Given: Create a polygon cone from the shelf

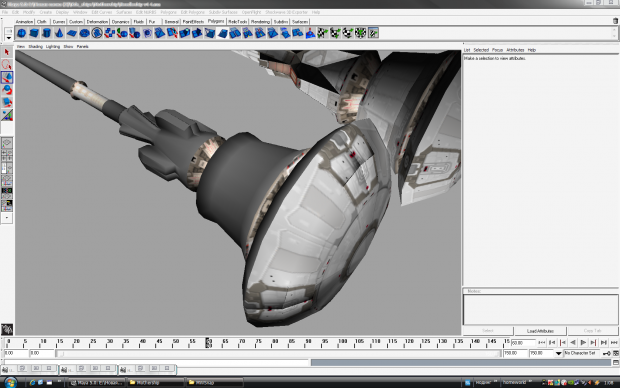Looking at the screenshot, I should (59, 33).
